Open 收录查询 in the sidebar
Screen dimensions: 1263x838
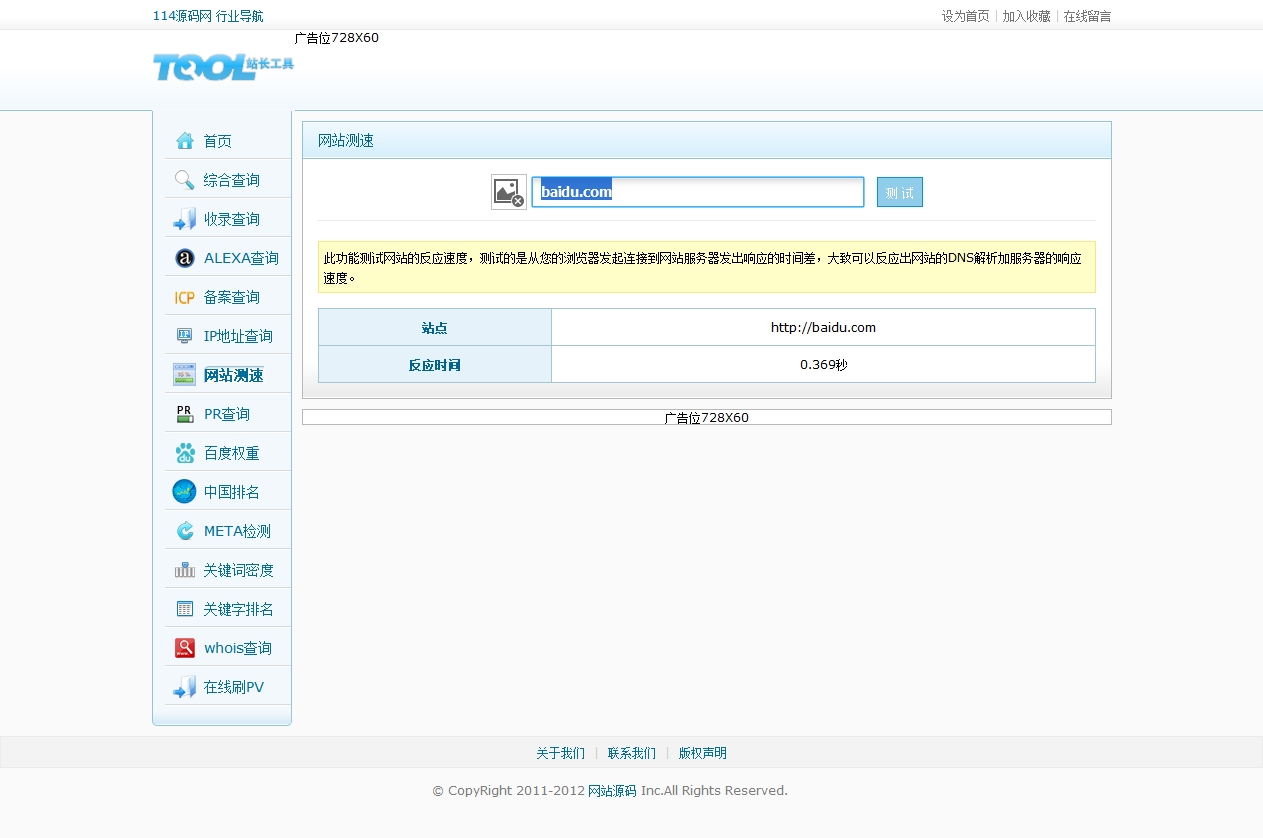[x=232, y=219]
